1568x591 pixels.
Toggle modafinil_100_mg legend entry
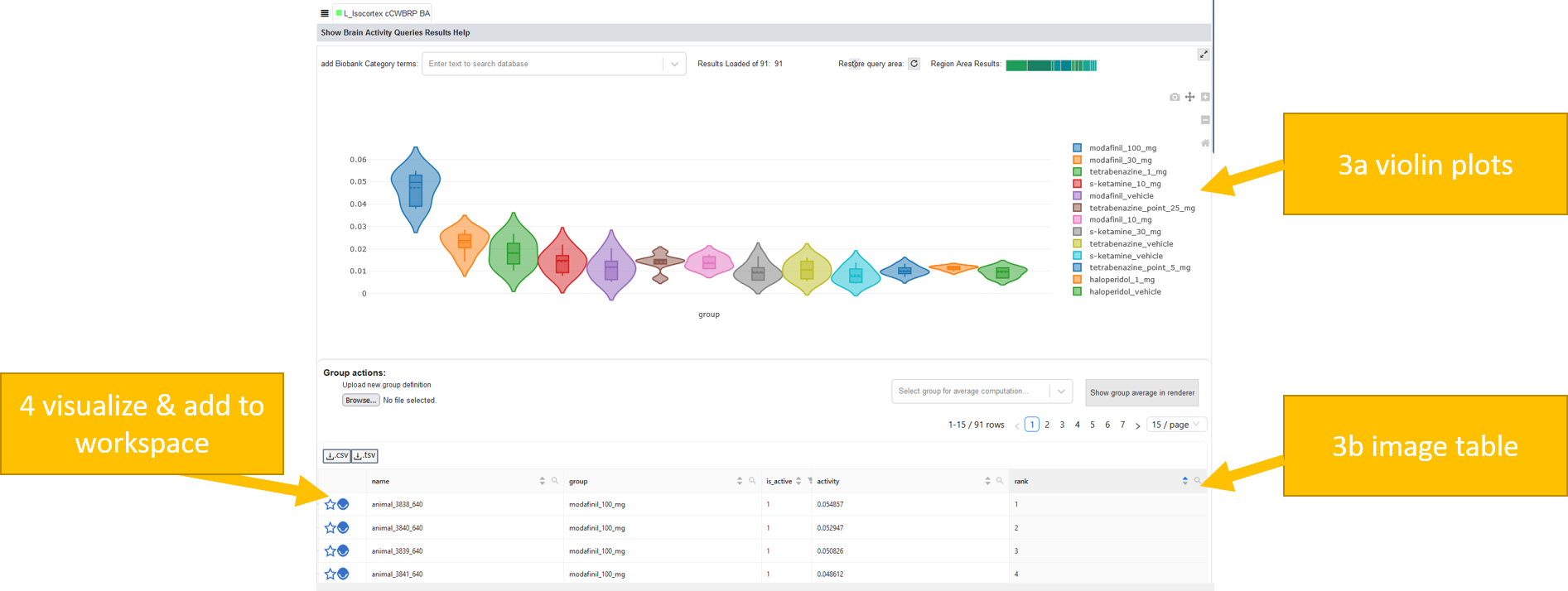(1122, 148)
